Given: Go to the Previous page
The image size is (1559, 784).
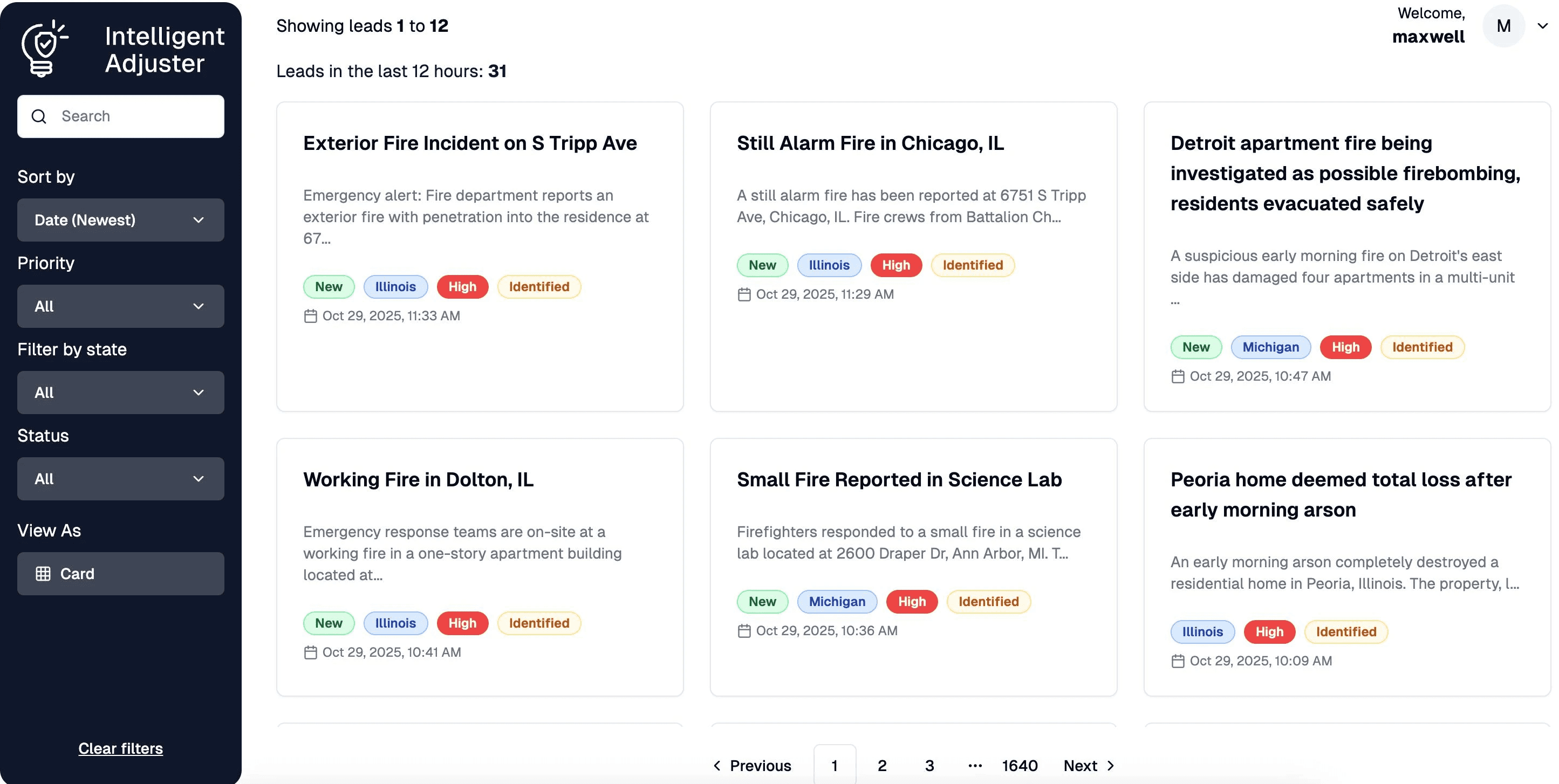Looking at the screenshot, I should (751, 766).
